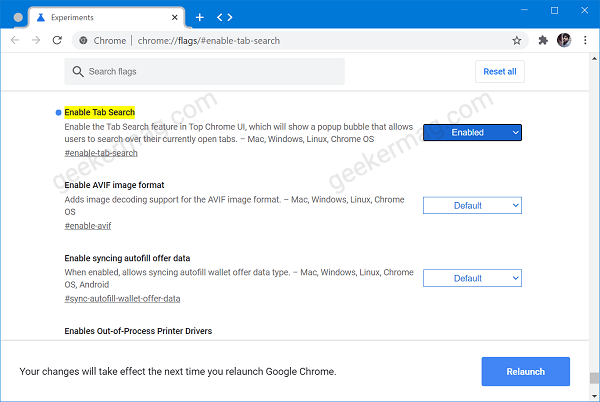Go forward using the forward arrow

coord(36,40)
